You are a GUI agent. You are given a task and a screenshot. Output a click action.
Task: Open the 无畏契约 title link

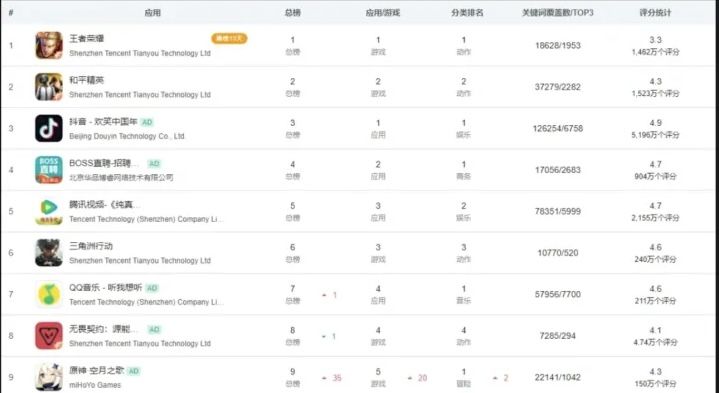click(x=104, y=329)
